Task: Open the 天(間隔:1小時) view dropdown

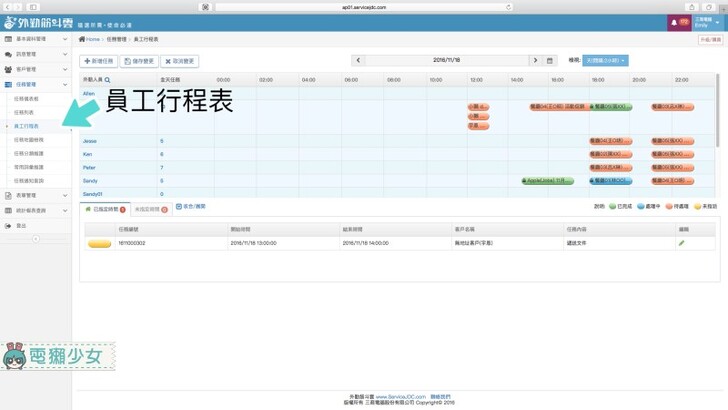Action: 605,61
